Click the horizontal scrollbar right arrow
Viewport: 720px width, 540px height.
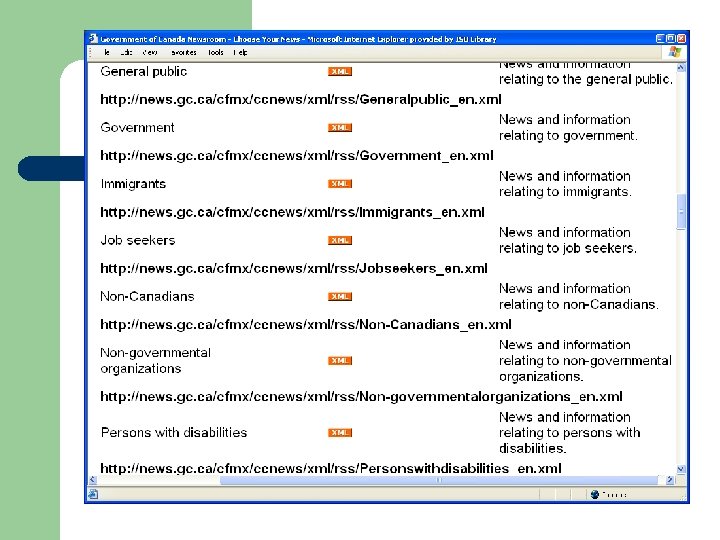(670, 480)
